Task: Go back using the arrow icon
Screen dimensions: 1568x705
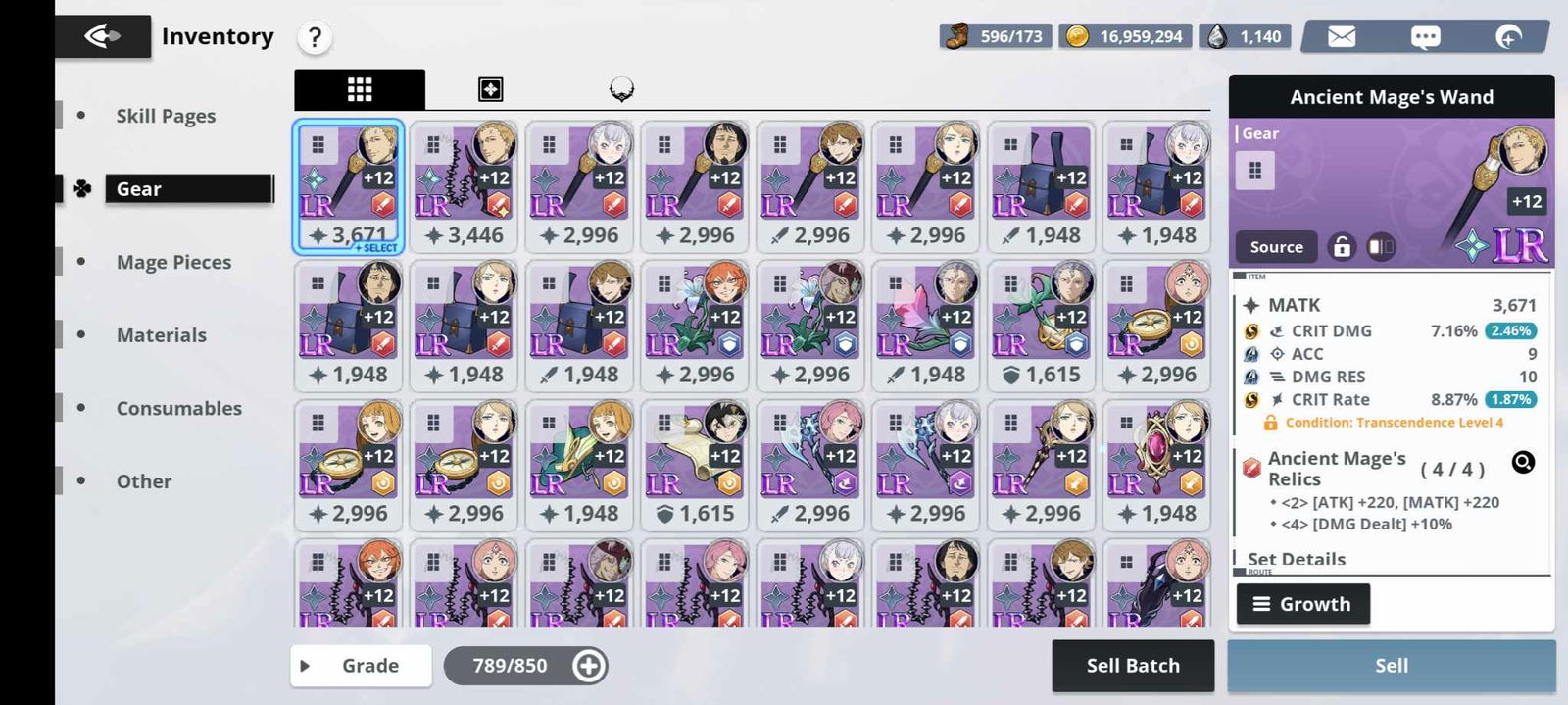Action: [103, 36]
